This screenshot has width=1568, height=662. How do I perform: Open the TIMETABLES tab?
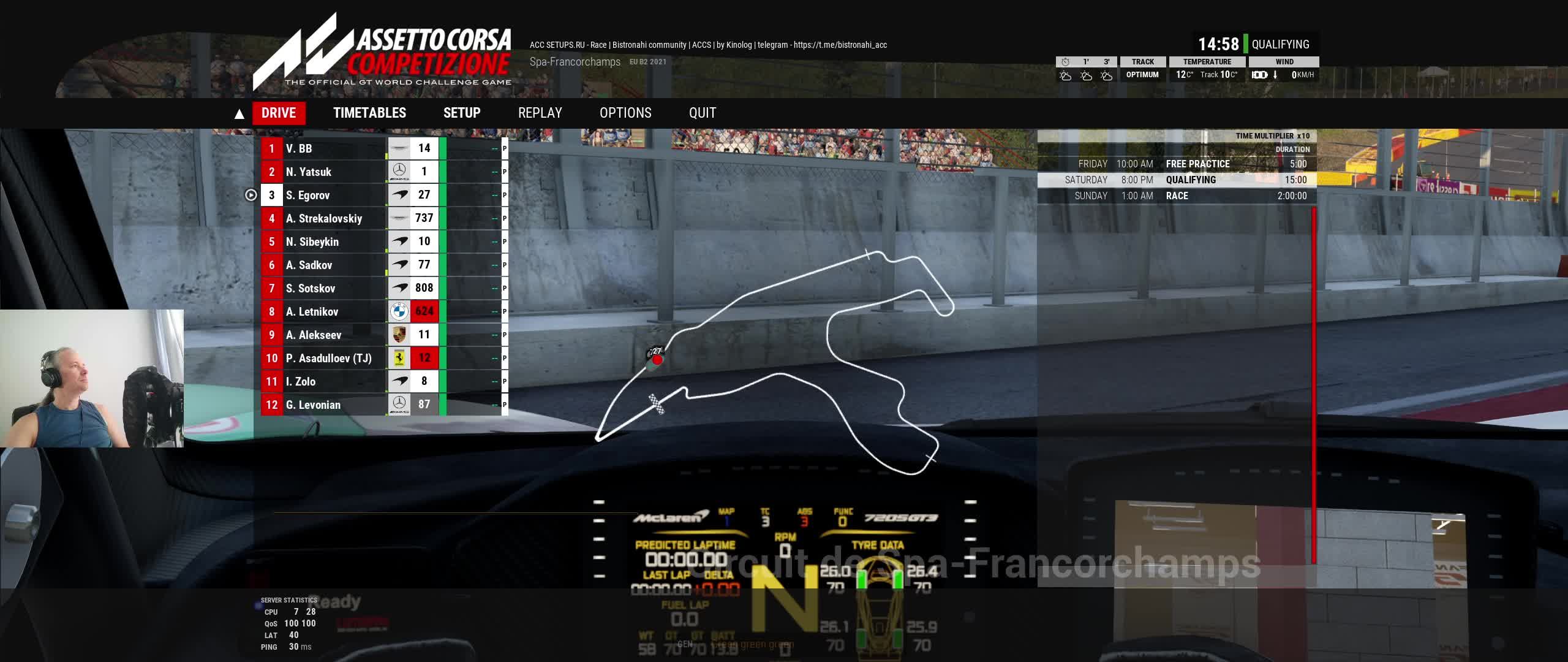(x=369, y=113)
